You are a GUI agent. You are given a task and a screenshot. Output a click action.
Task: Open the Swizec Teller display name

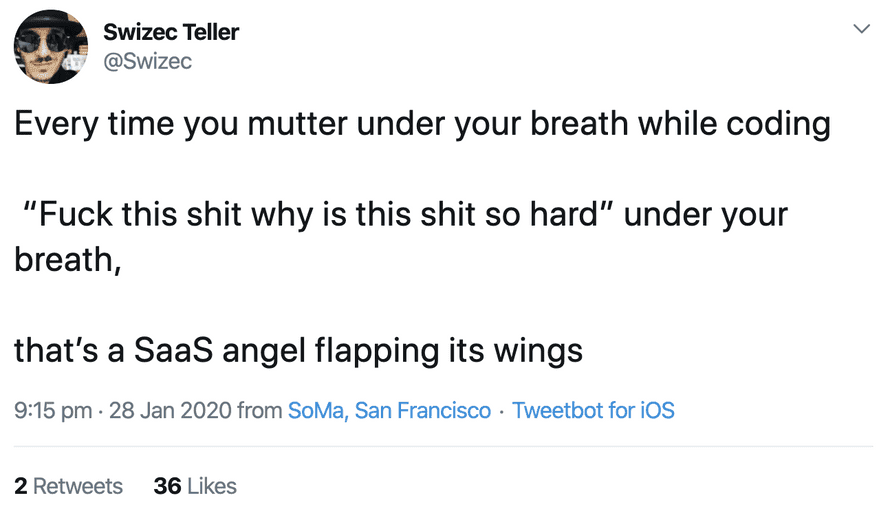171,32
